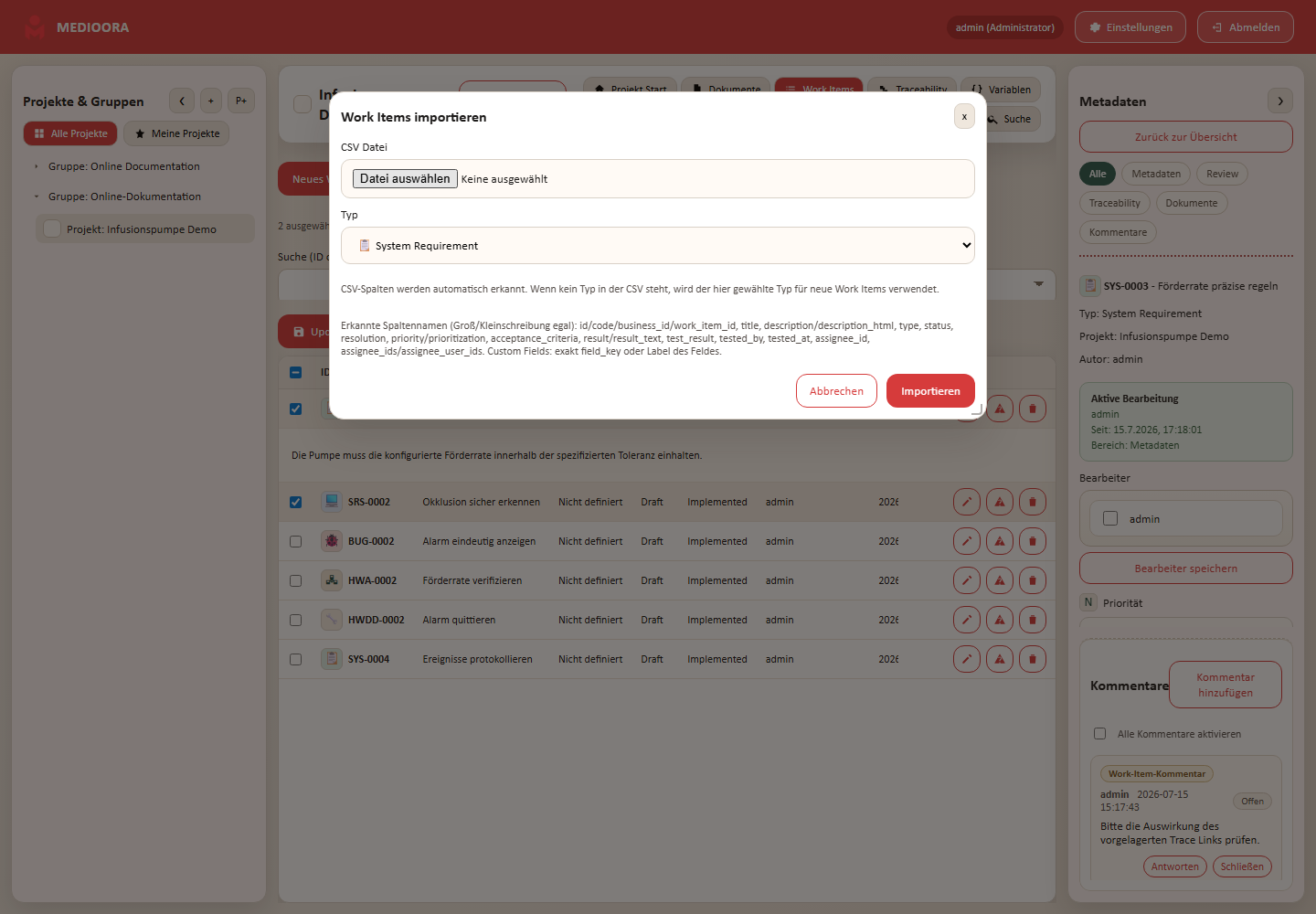Switch to the Variablen tab
1316x914 pixels.
1001,90
